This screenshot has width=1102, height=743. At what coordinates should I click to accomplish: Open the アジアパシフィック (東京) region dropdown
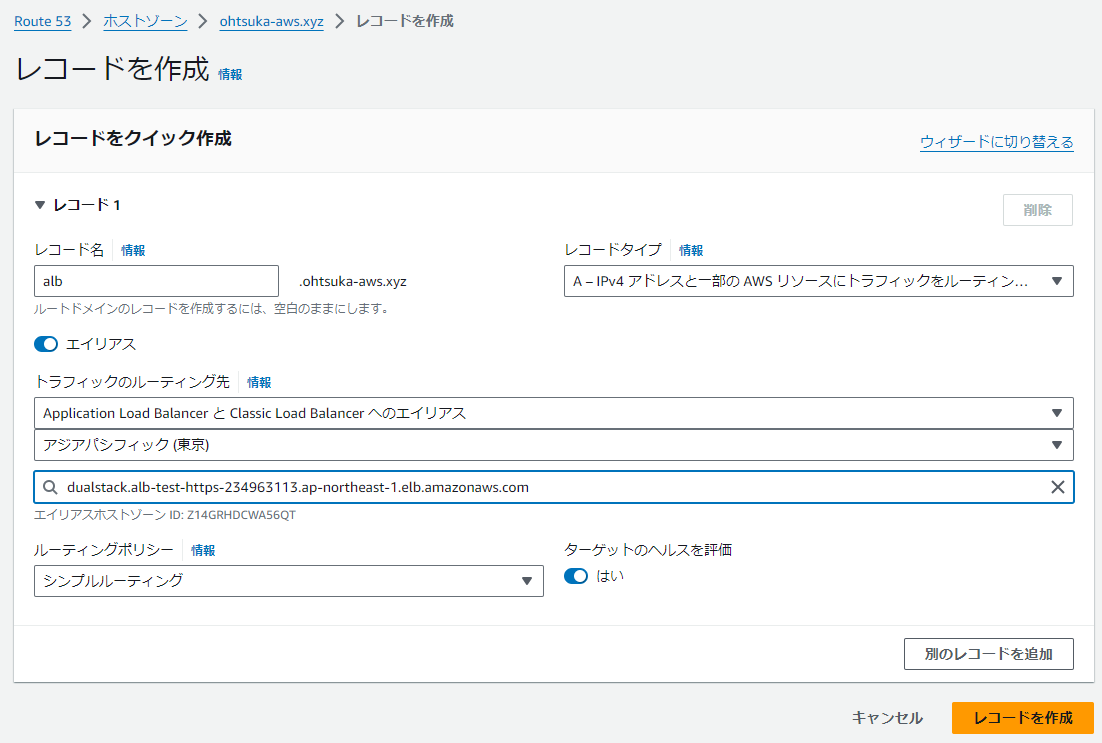pos(554,445)
